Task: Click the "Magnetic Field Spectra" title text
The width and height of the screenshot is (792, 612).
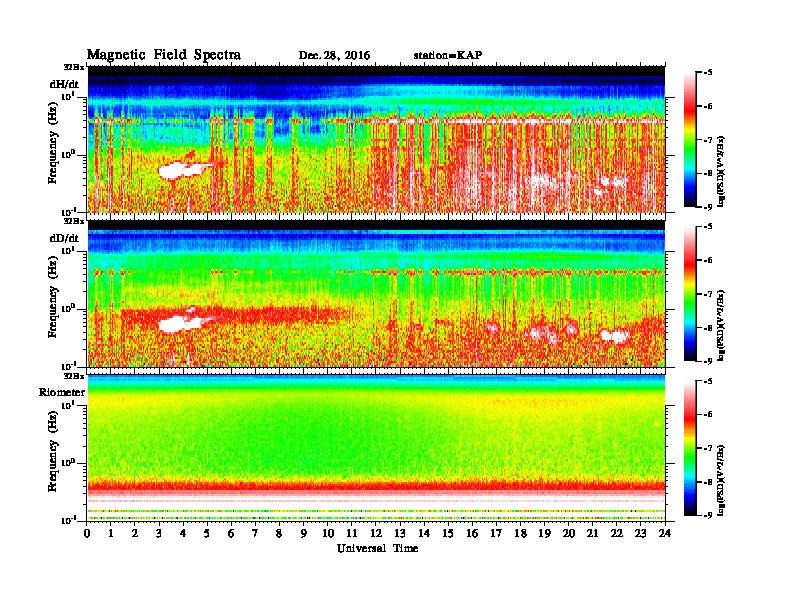Action: coord(164,55)
